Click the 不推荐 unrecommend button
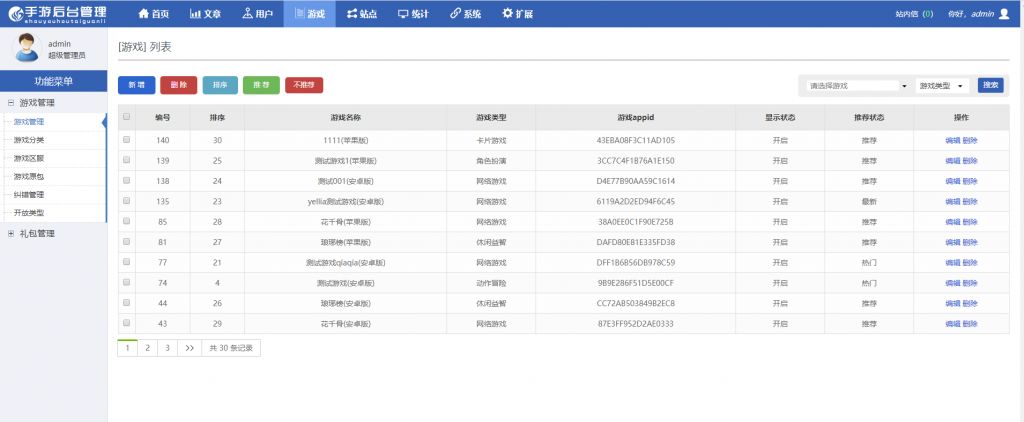 tap(304, 85)
